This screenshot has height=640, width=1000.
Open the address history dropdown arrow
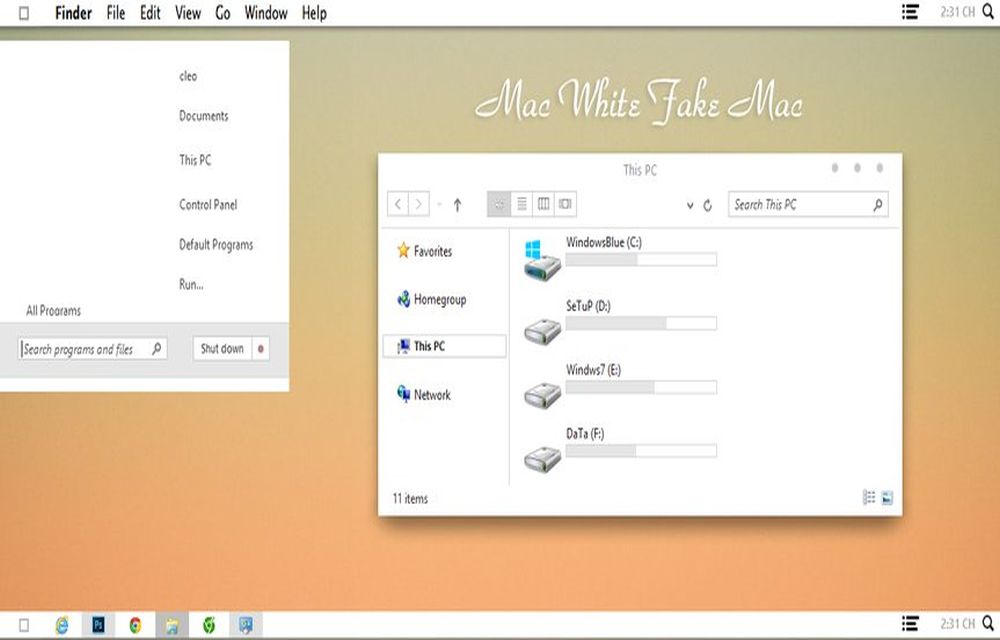pyautogui.click(x=690, y=205)
